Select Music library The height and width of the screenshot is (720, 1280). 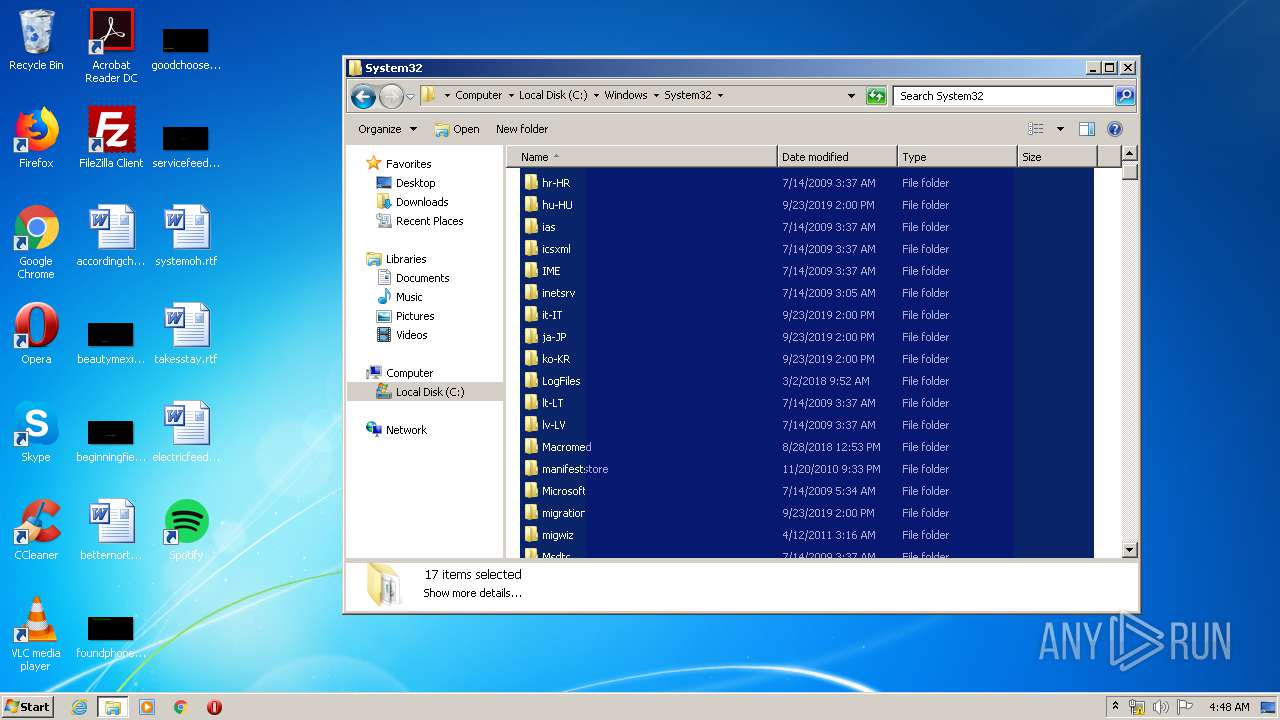pyautogui.click(x=399, y=297)
